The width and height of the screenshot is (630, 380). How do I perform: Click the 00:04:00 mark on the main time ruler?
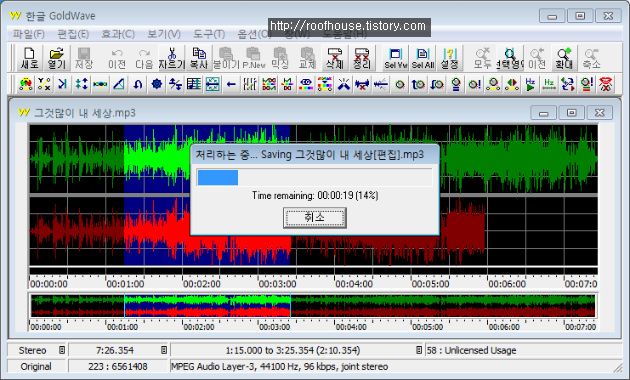(354, 284)
